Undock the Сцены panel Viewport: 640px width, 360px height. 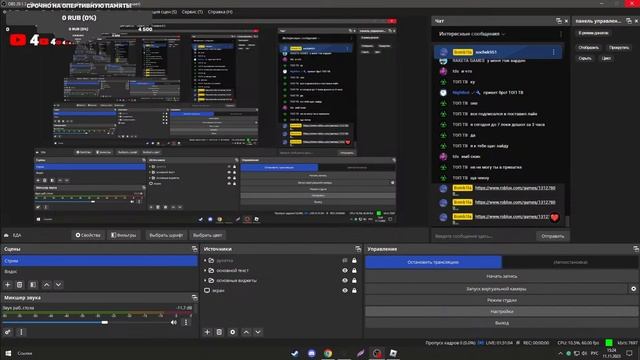[x=194, y=249]
